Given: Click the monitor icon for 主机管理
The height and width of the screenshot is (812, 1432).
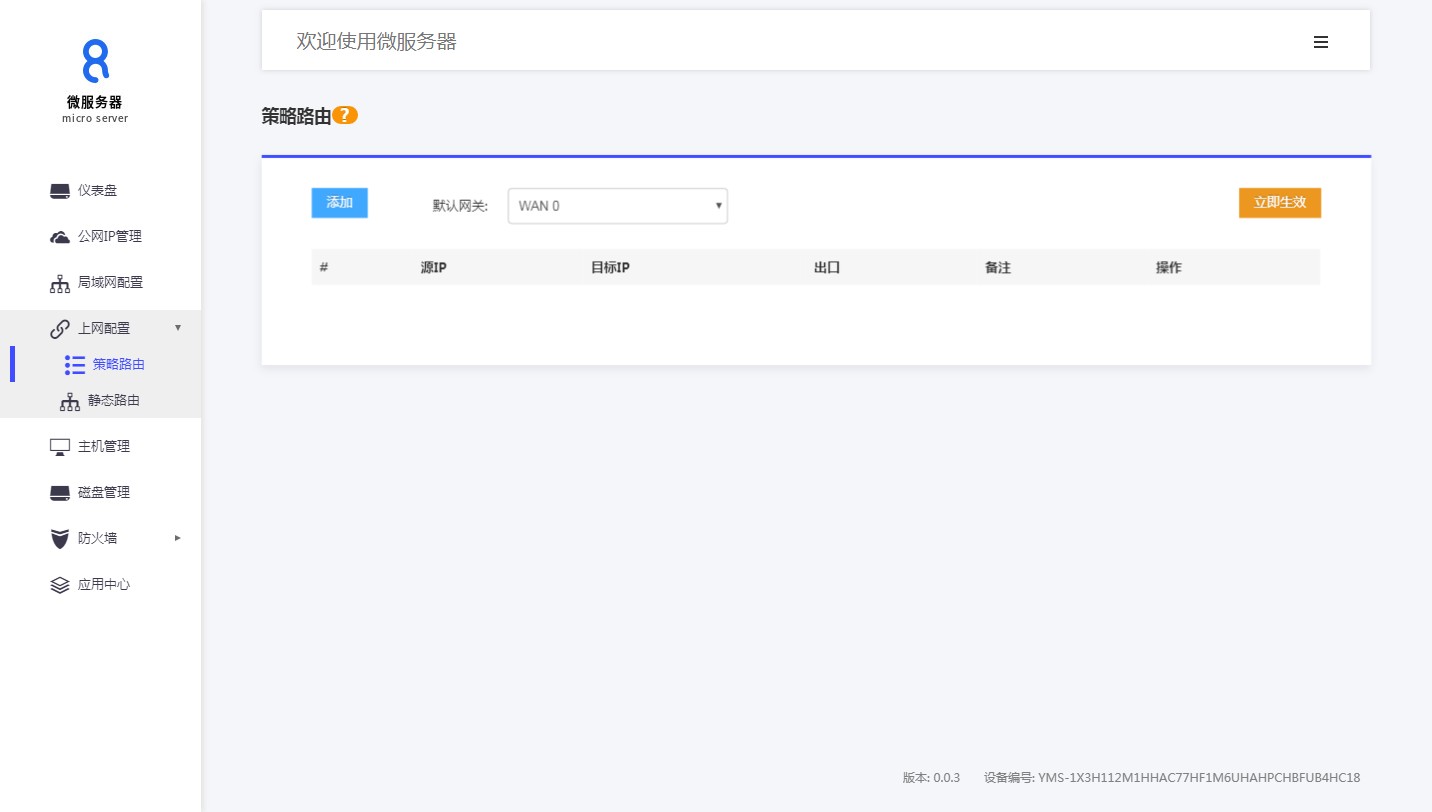Looking at the screenshot, I should [60, 447].
